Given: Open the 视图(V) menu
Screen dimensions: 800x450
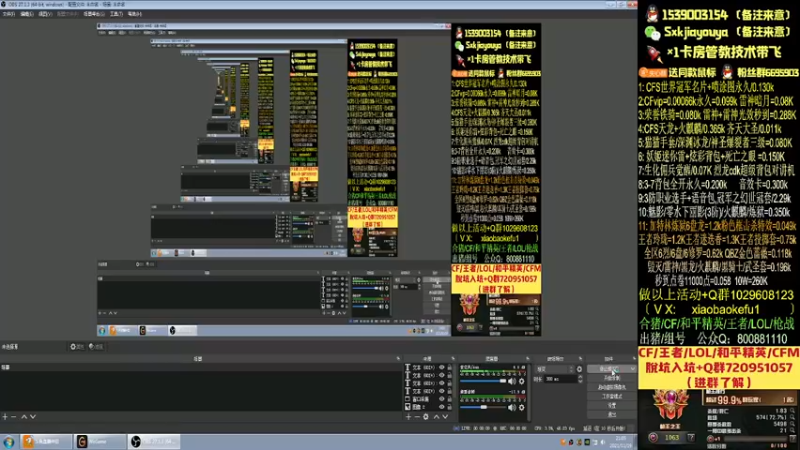Looking at the screenshot, I should 45,14.
